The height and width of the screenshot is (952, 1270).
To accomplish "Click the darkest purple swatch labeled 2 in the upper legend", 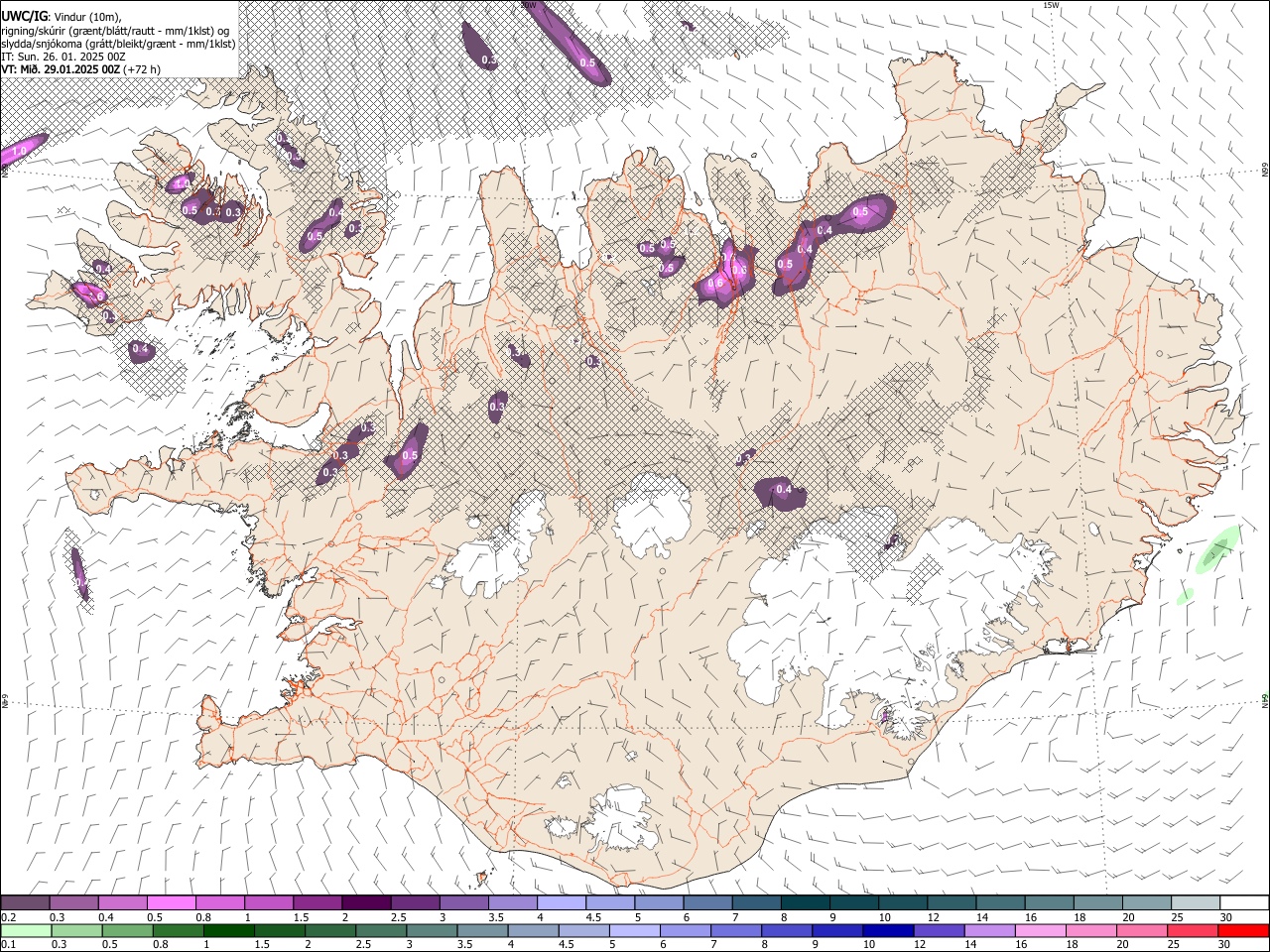I will point(365,902).
